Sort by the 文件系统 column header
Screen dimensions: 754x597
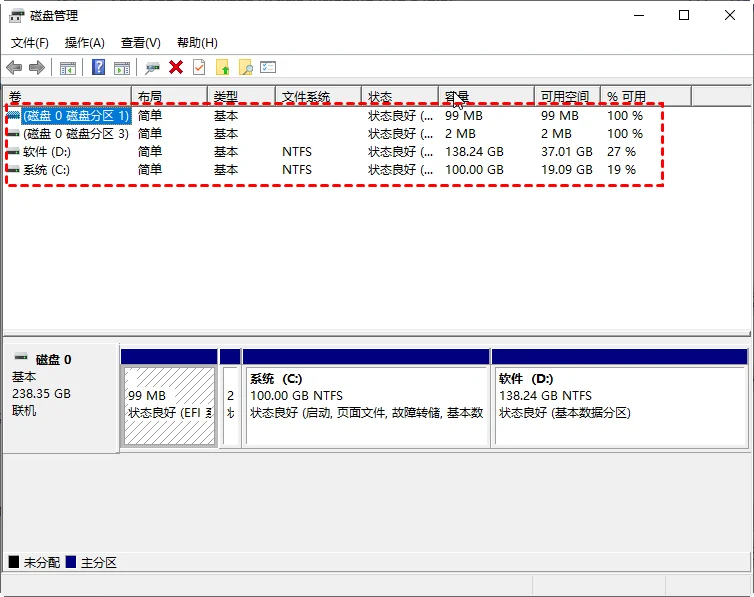318,97
